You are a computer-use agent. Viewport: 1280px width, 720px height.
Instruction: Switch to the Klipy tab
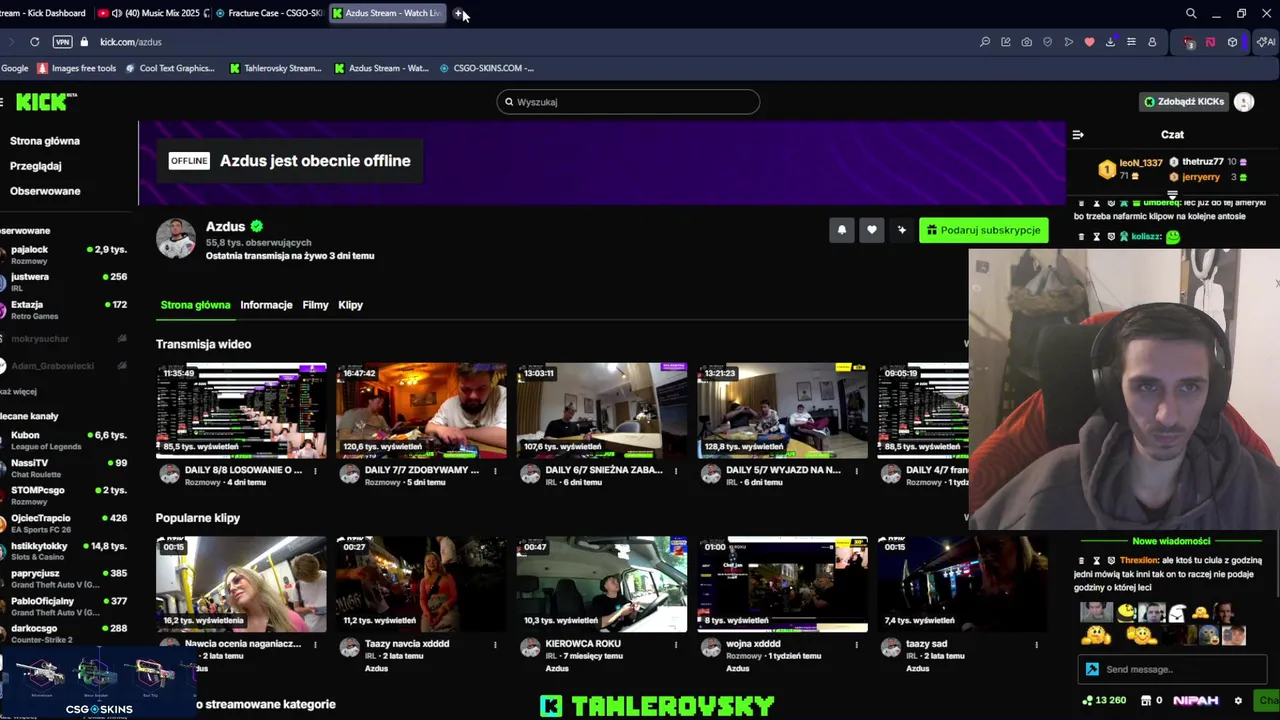350,305
